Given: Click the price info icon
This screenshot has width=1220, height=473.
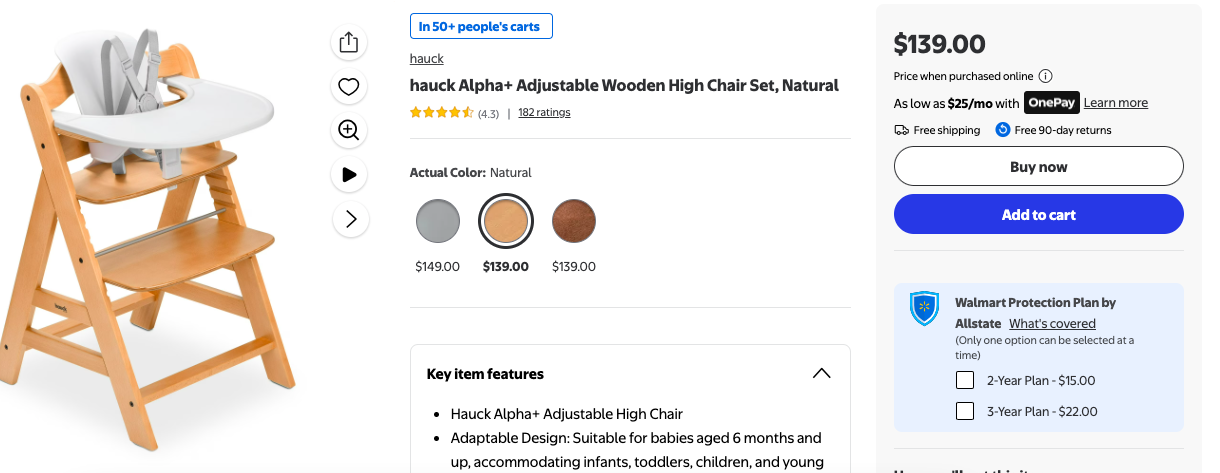Looking at the screenshot, I should (x=1045, y=76).
